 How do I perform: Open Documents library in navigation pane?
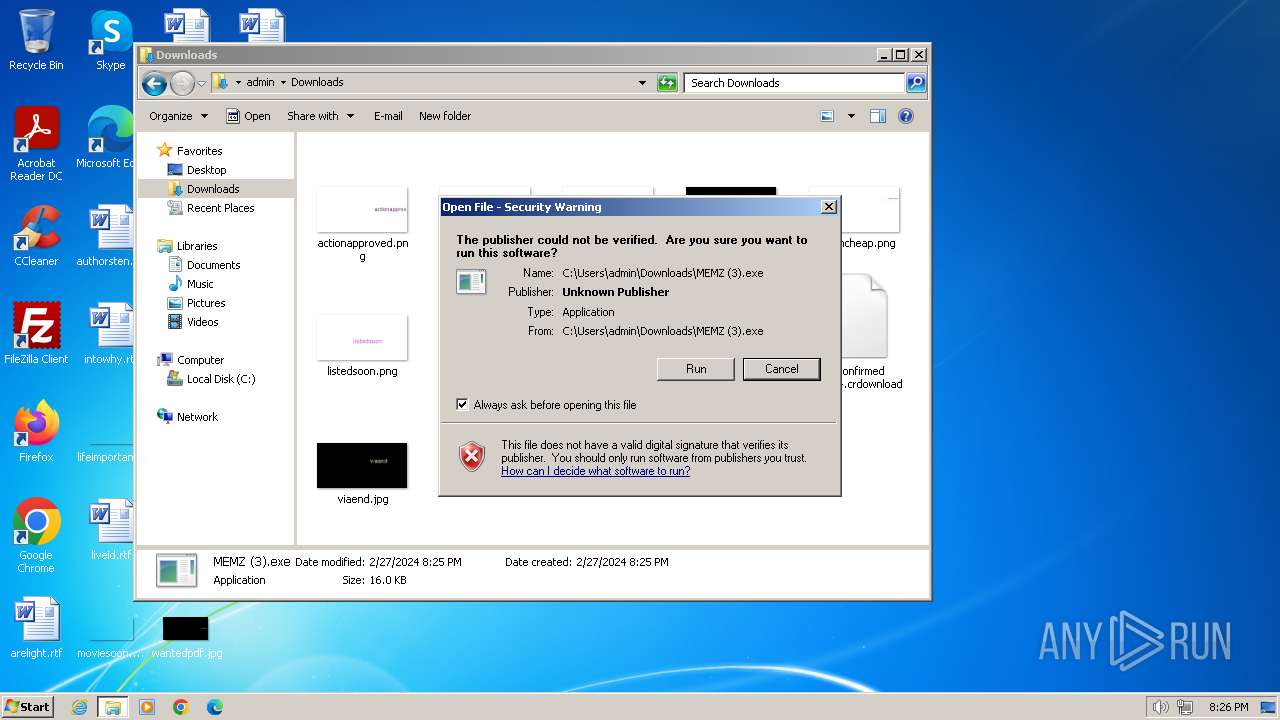click(x=213, y=265)
